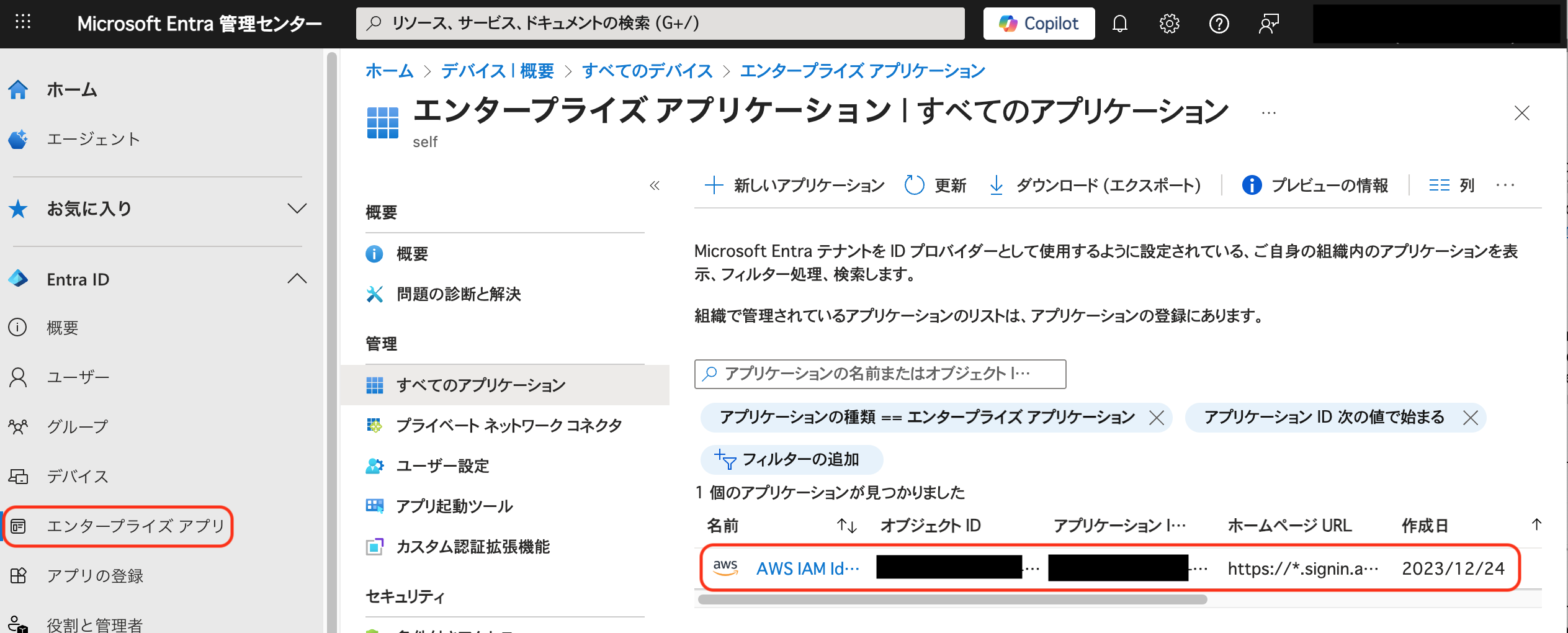This screenshot has width=1568, height=633.
Task: Collapse the inner panel with « chevron
Action: click(x=655, y=185)
